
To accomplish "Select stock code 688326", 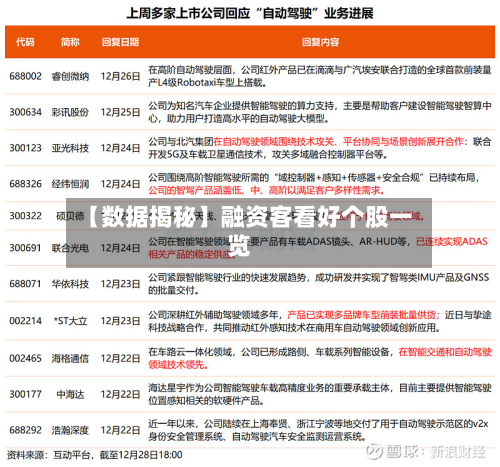I will point(26,184).
